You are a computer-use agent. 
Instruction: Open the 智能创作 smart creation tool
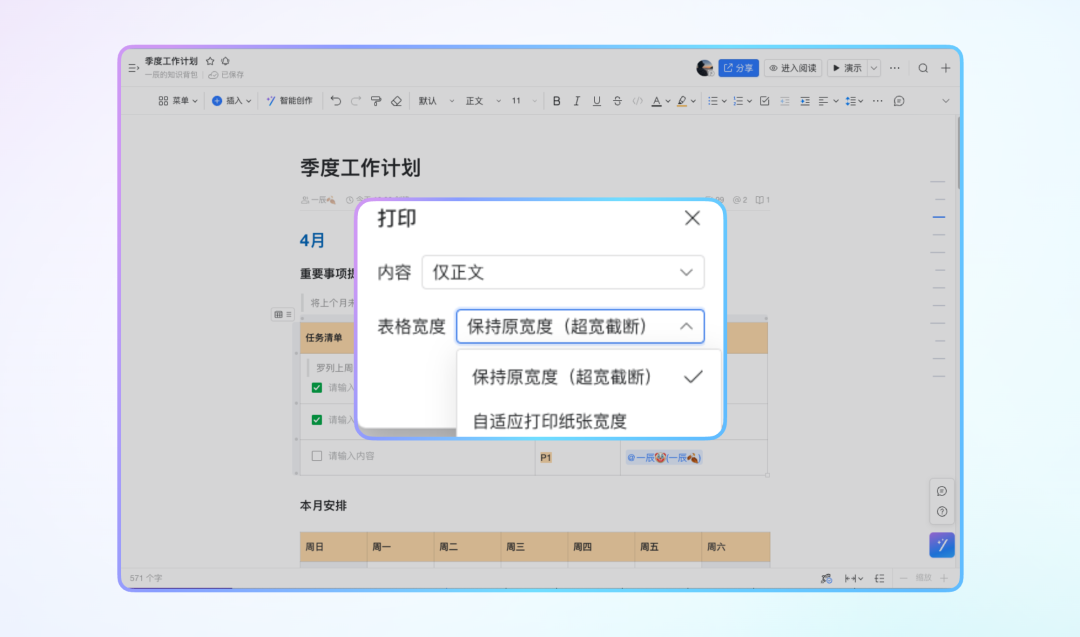(289, 101)
